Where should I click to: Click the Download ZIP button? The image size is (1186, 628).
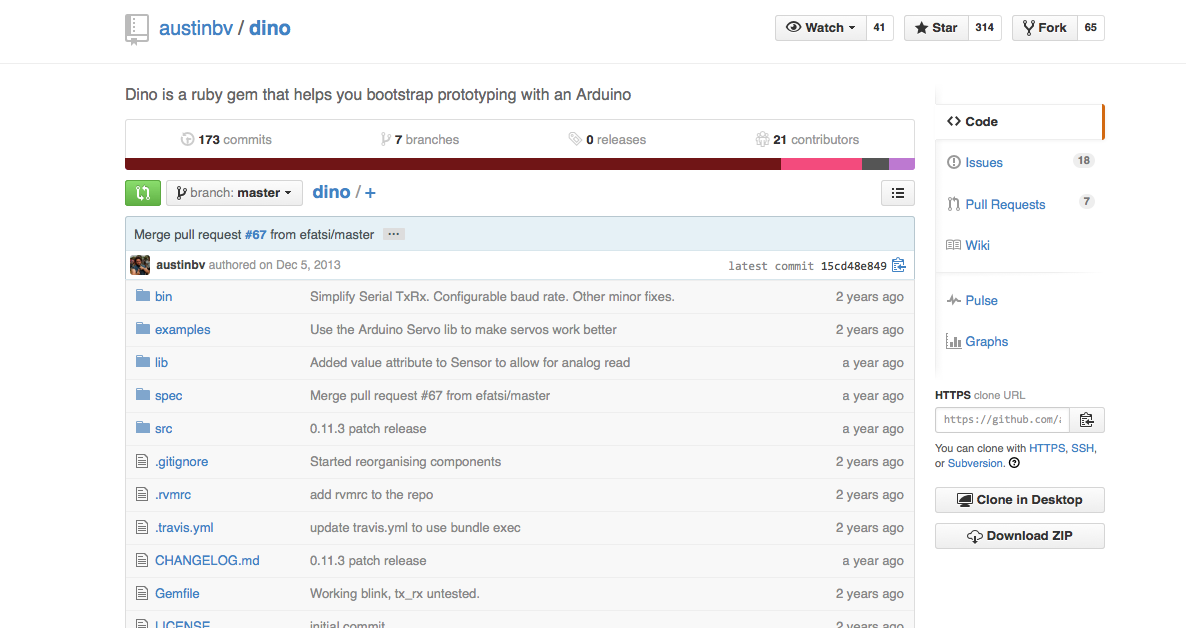[1020, 536]
